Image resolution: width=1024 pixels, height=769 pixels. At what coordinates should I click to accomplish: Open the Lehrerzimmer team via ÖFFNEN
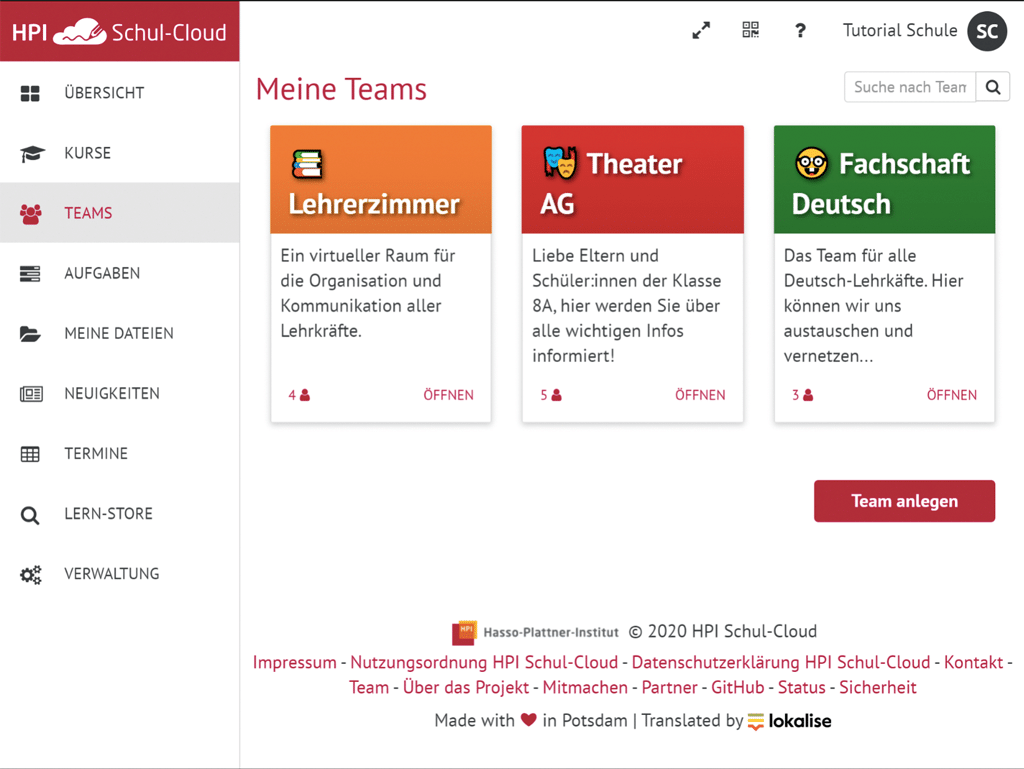448,395
